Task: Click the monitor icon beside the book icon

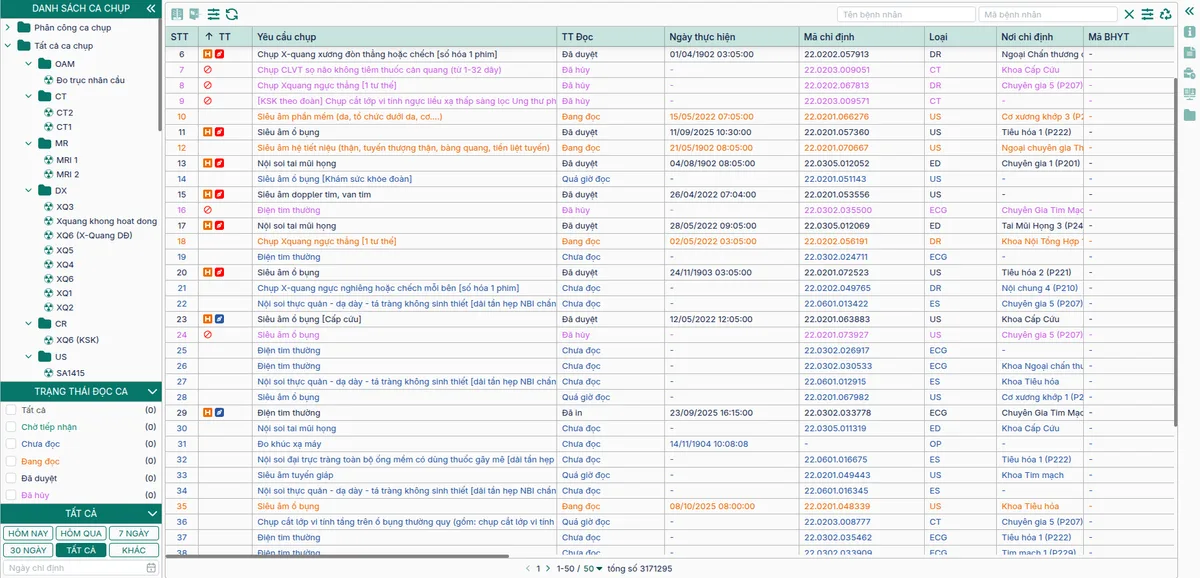Action: point(194,14)
